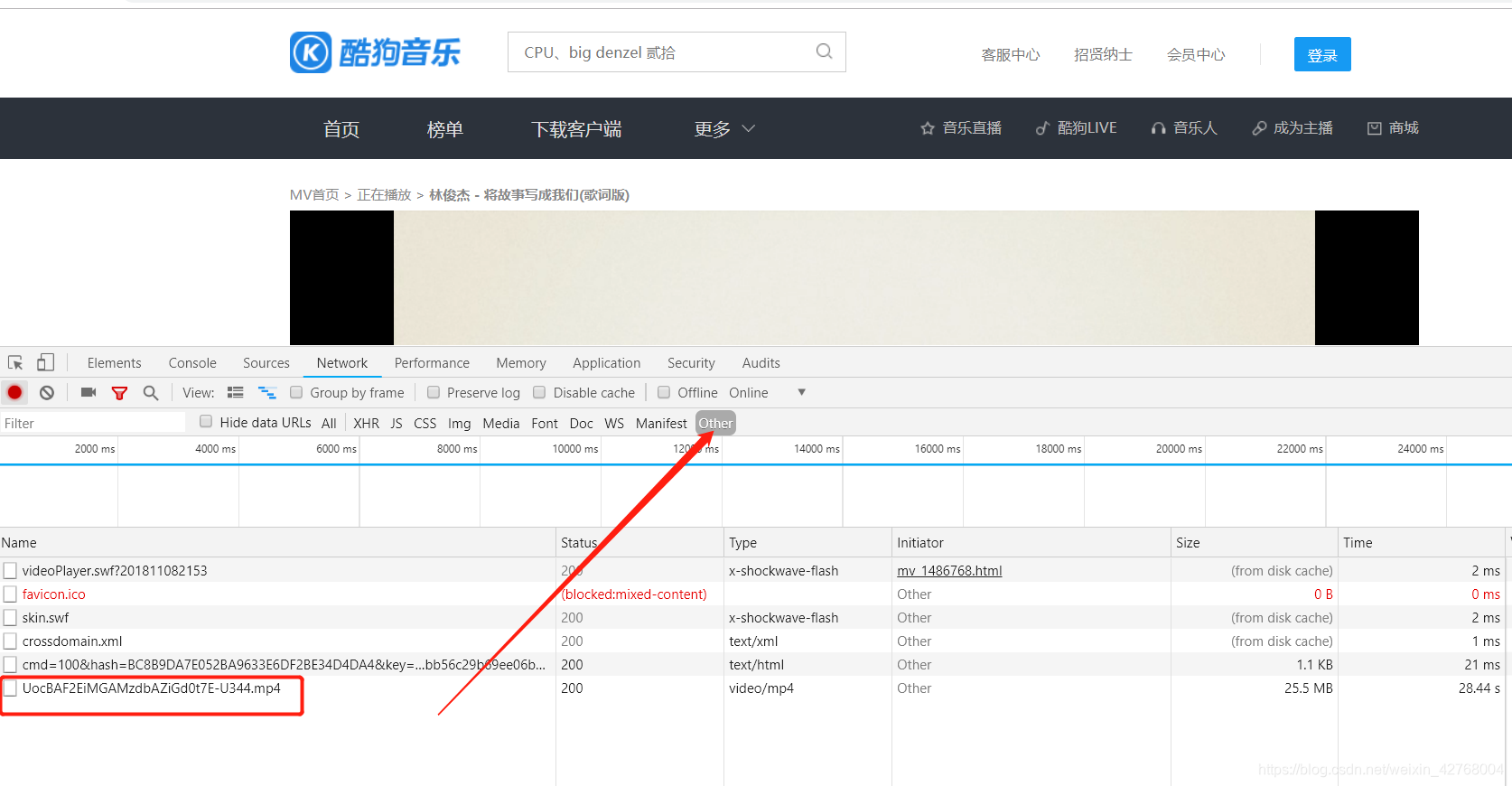The image size is (1512, 786).
Task: Filter requests by JS
Action: (397, 423)
